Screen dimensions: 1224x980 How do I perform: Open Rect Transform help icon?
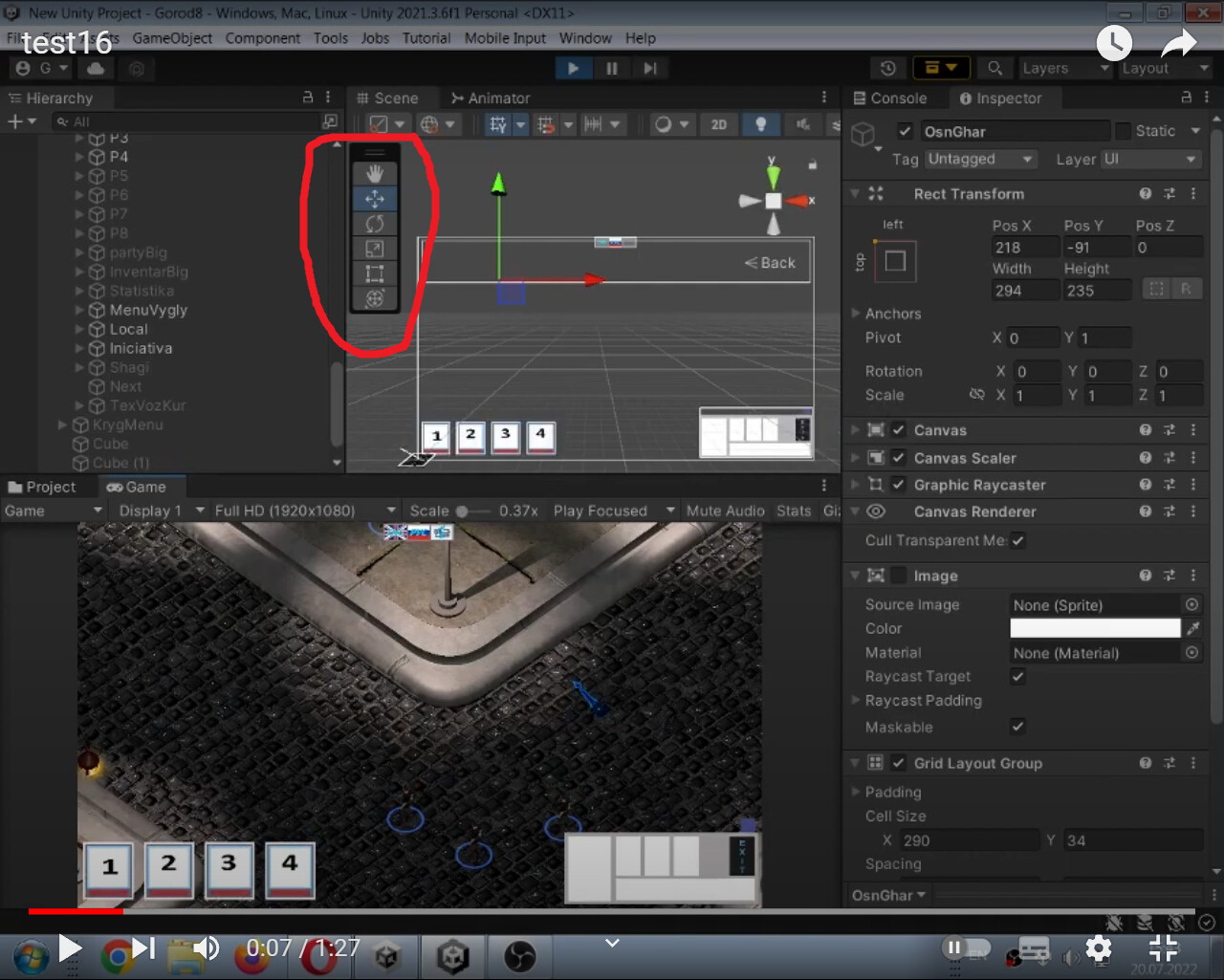pos(1146,193)
